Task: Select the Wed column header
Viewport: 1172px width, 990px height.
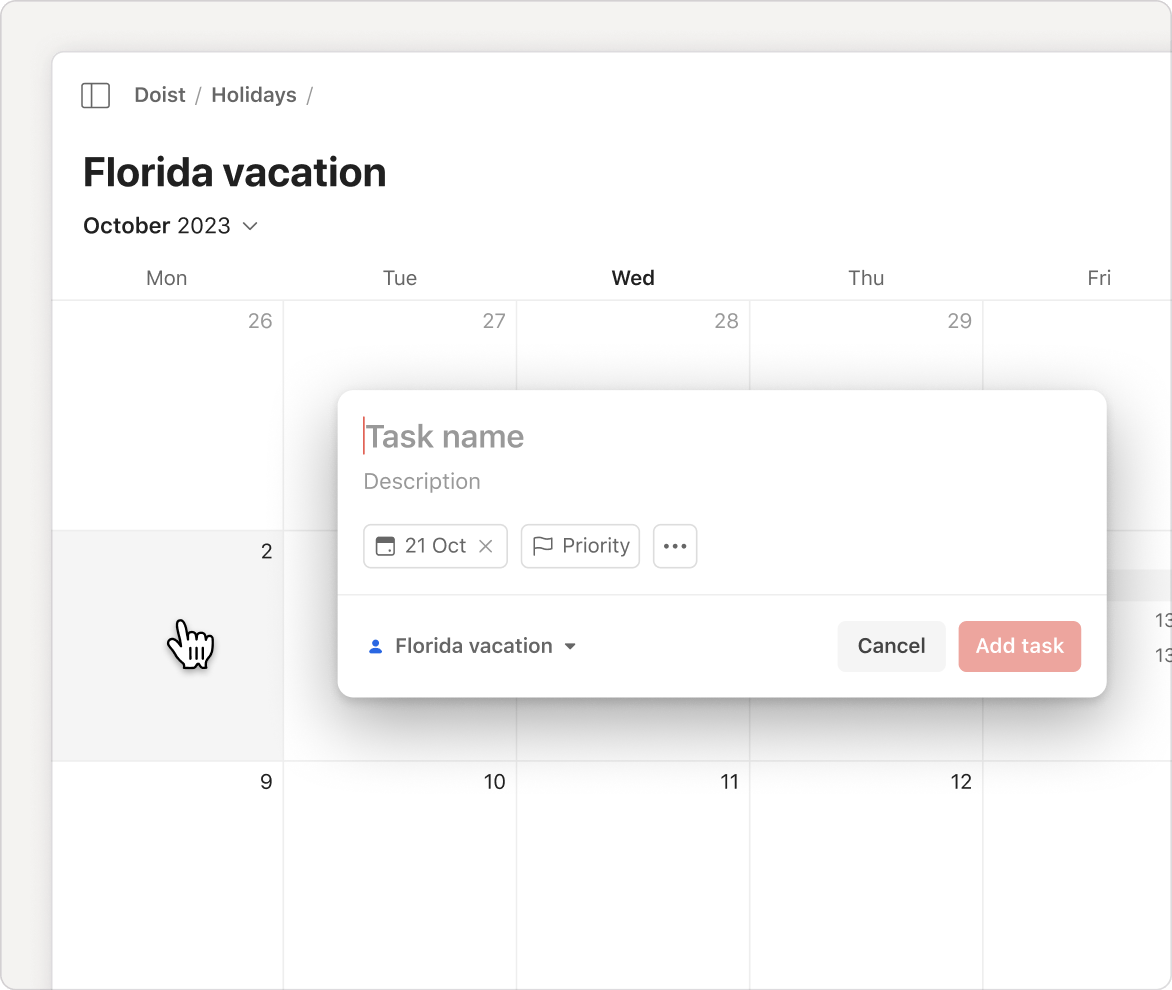Action: [x=632, y=278]
